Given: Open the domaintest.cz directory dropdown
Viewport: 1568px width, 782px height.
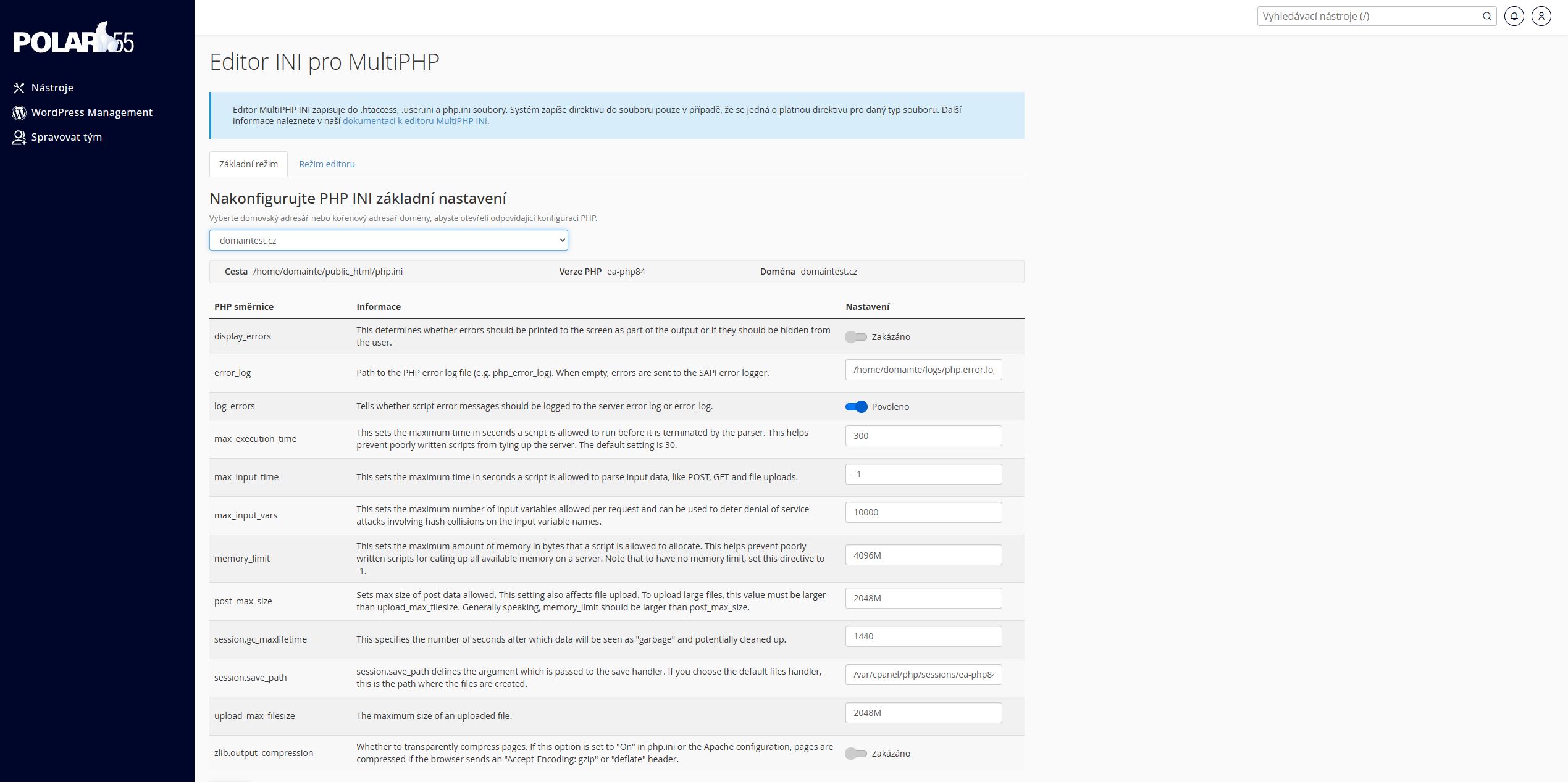Looking at the screenshot, I should (388, 240).
